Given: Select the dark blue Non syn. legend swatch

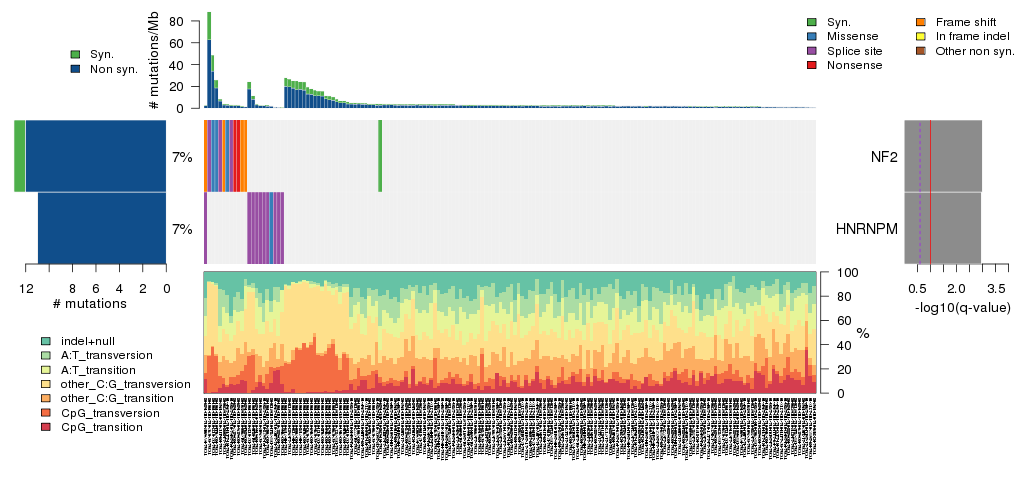Looking at the screenshot, I should point(75,69).
